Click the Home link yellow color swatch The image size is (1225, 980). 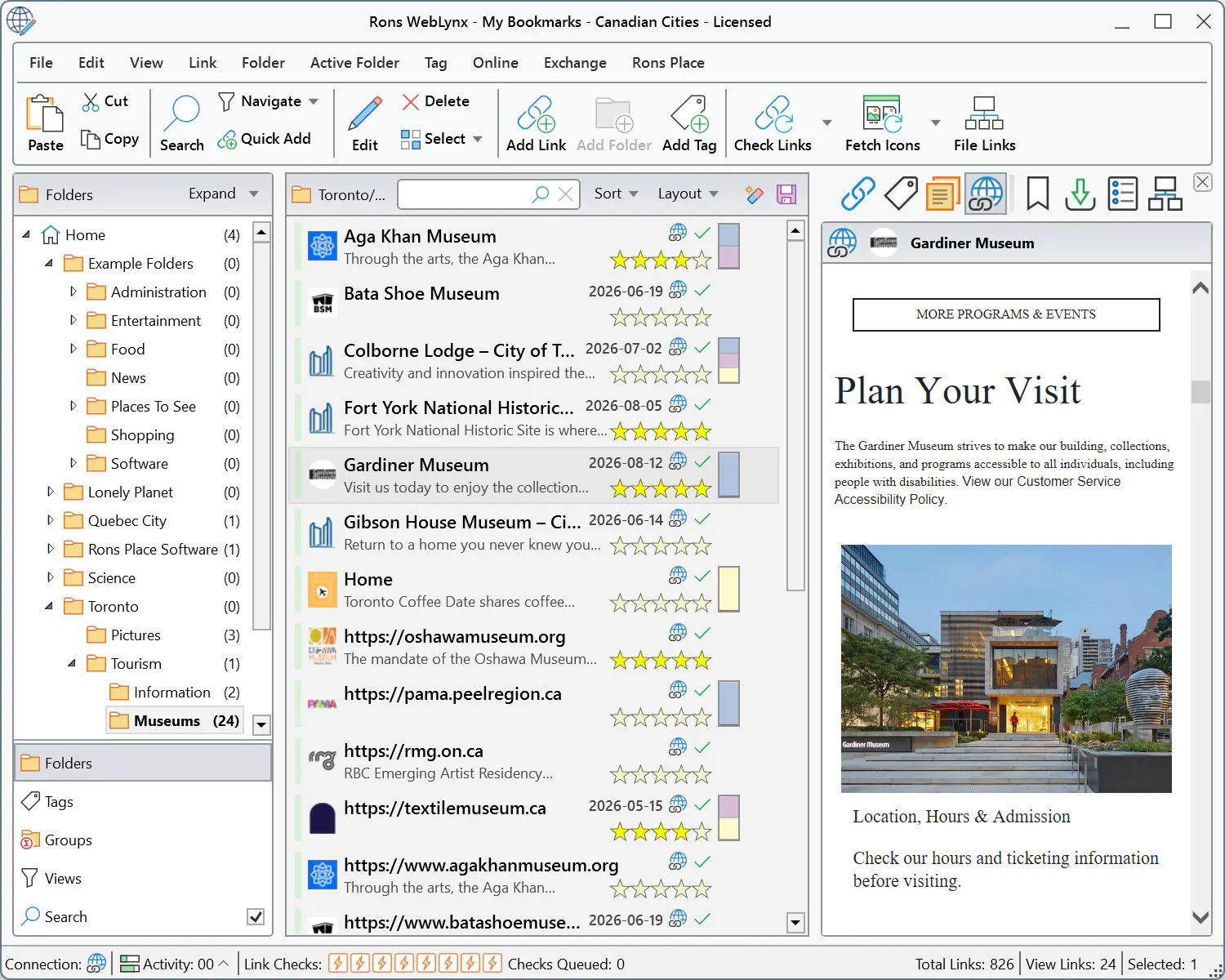pyautogui.click(x=728, y=590)
